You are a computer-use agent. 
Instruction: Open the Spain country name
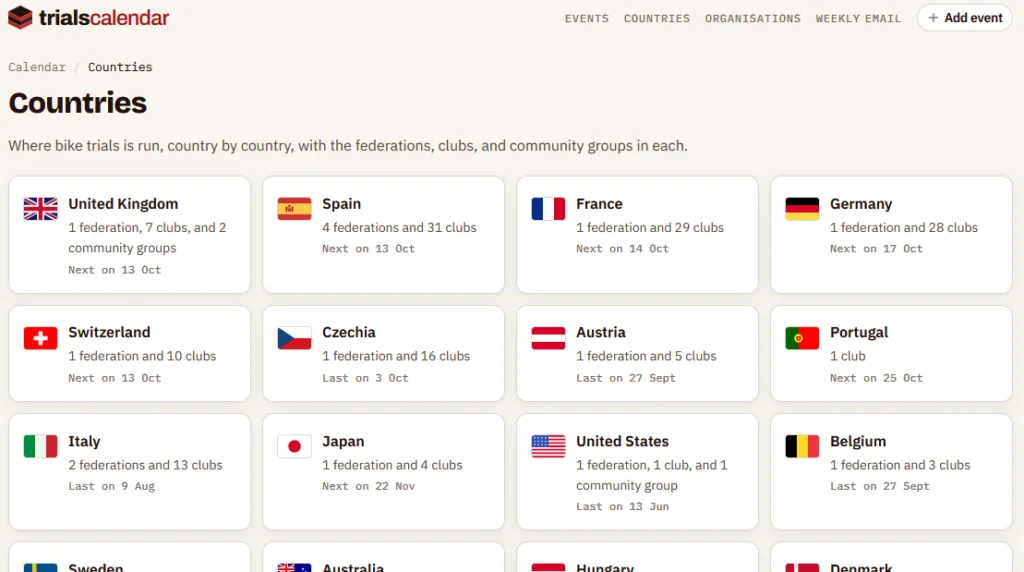[342, 204]
